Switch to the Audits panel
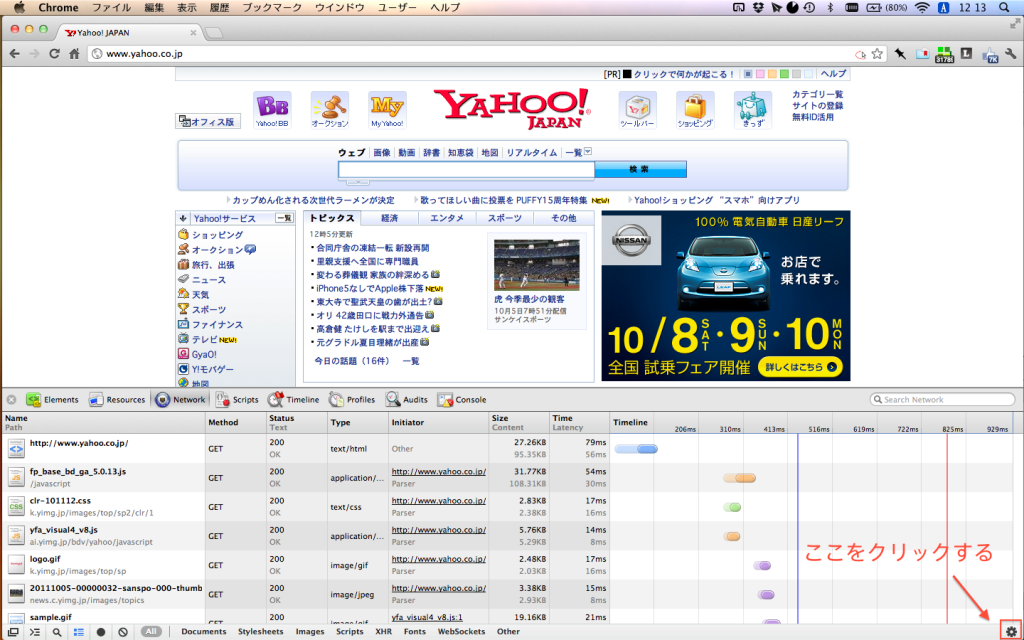Image resolution: width=1024 pixels, height=640 pixels. [x=407, y=400]
